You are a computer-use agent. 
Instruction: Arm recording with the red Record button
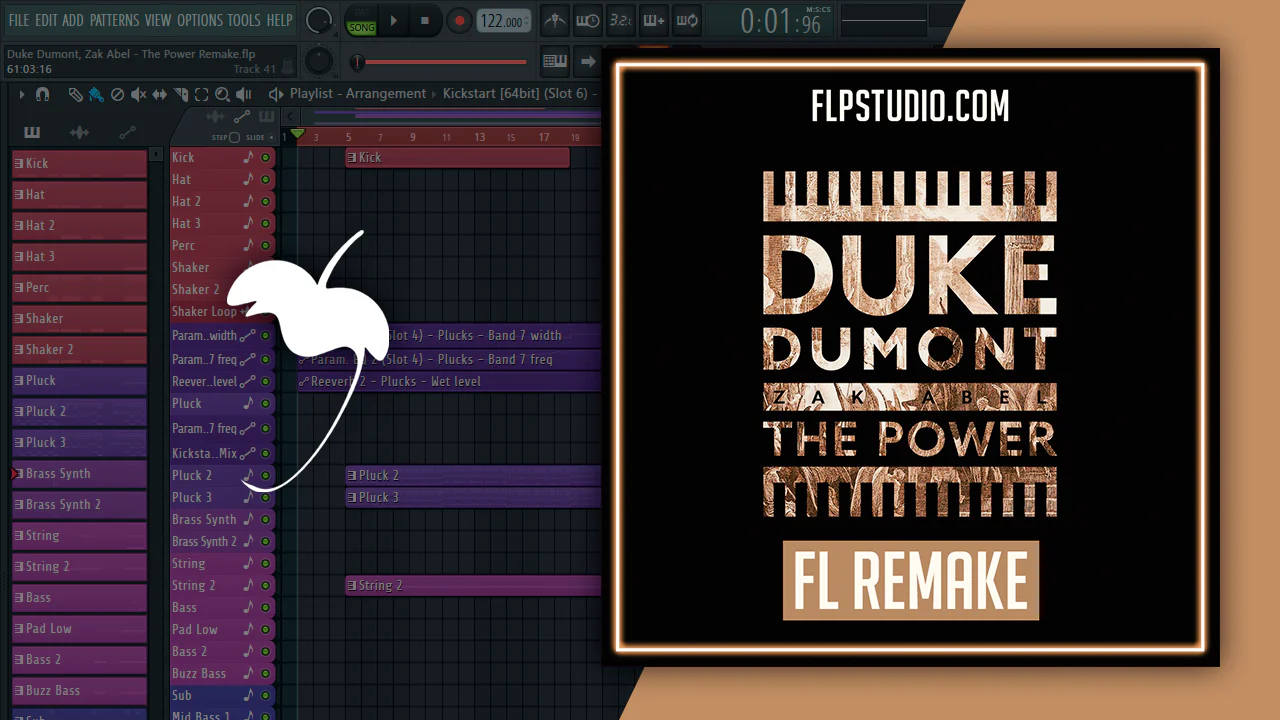click(459, 20)
